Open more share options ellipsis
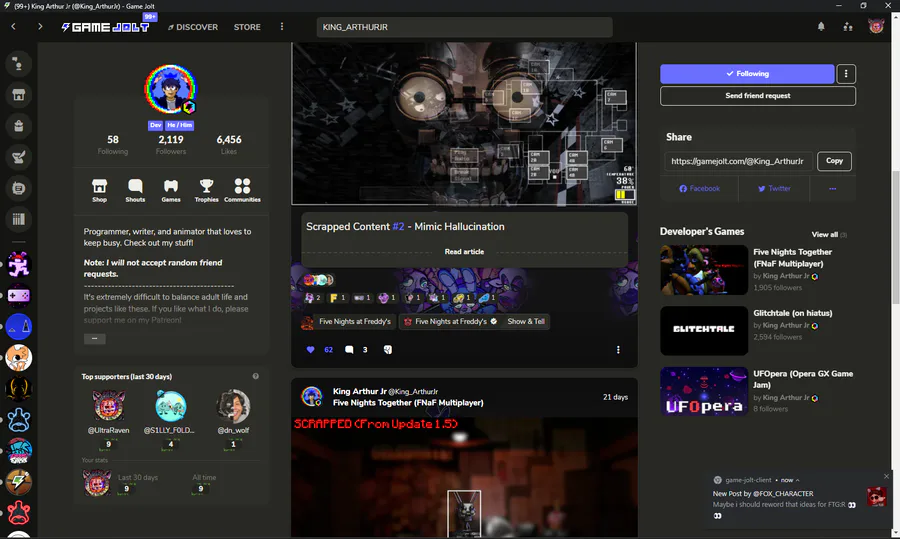Image resolution: width=900 pixels, height=539 pixels. pos(832,188)
